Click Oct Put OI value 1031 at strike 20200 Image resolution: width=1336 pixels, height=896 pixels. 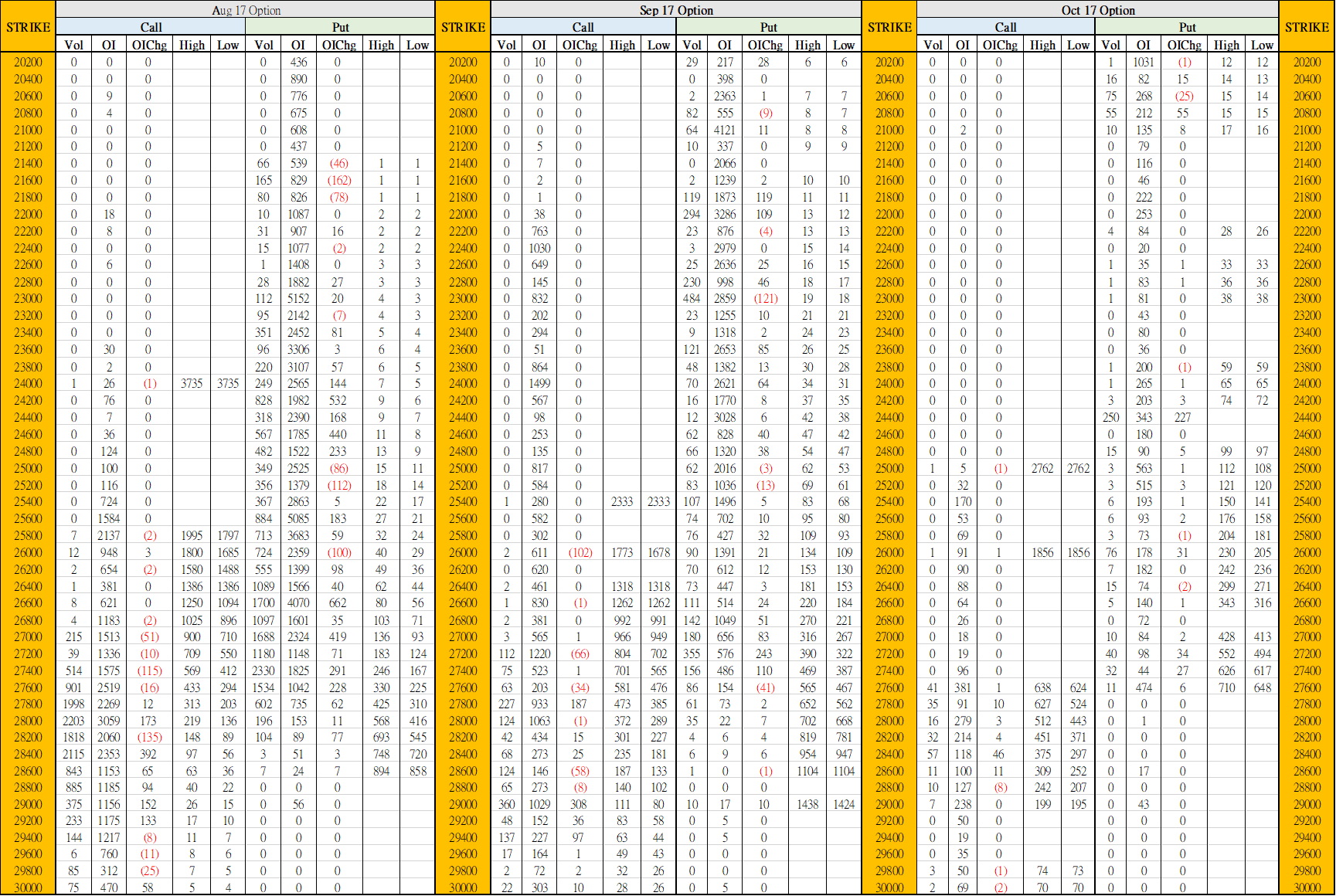[1144, 62]
